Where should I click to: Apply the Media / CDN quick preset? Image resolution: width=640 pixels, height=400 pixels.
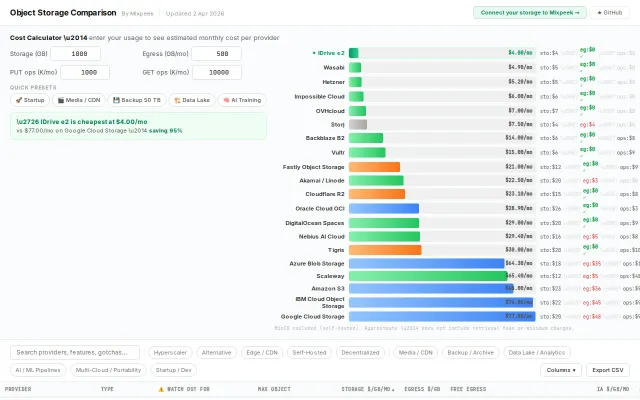[79, 100]
